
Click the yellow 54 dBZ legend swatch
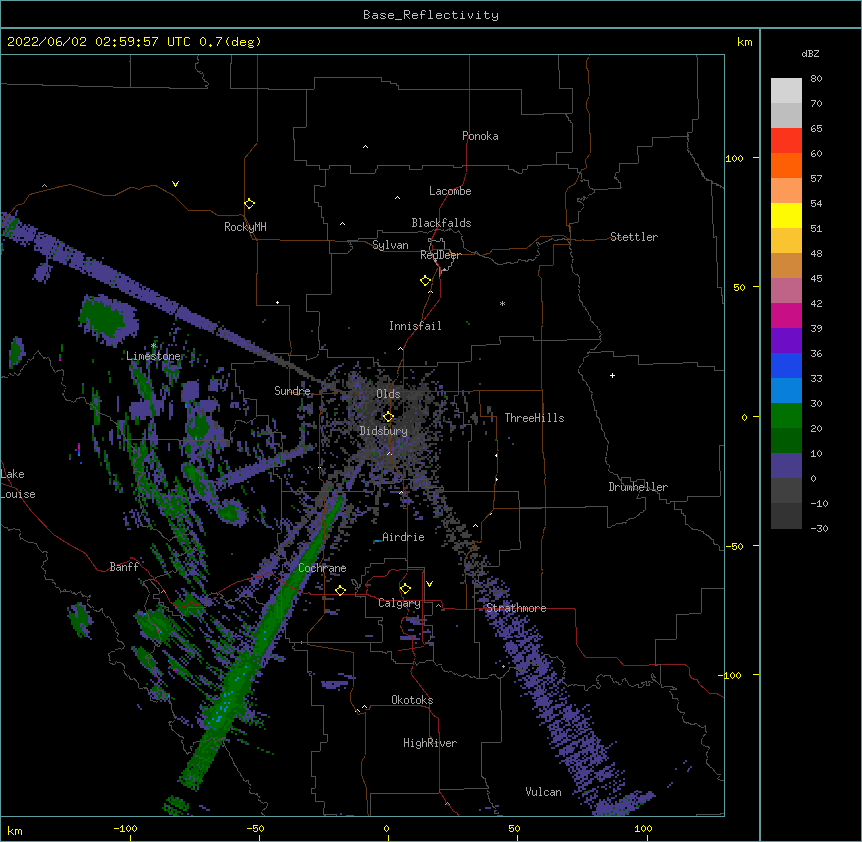[x=786, y=215]
